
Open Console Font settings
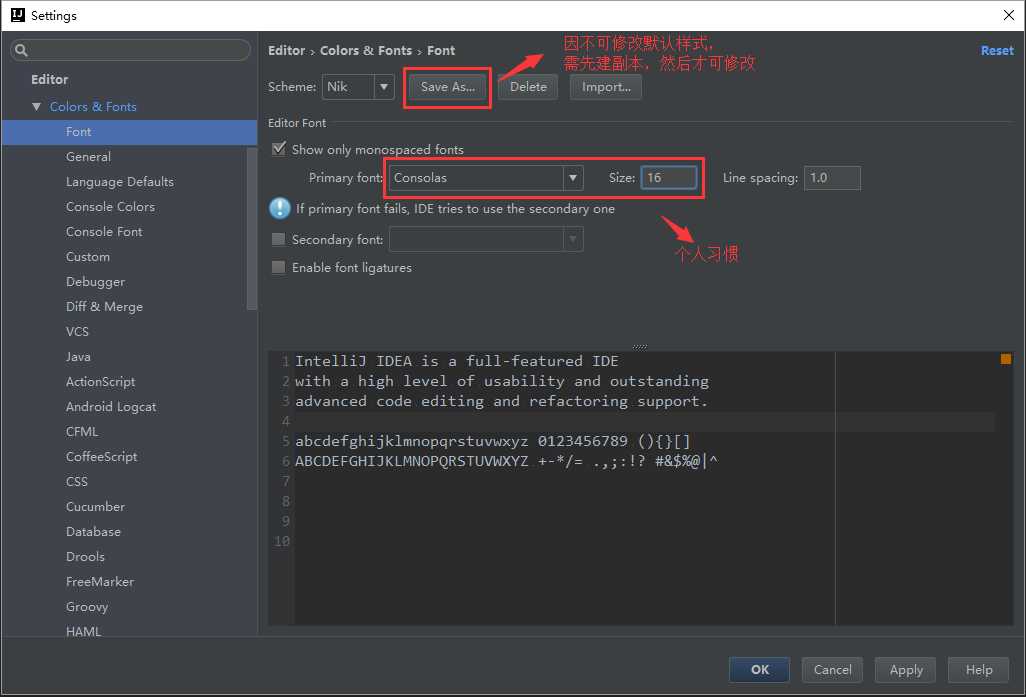[103, 232]
